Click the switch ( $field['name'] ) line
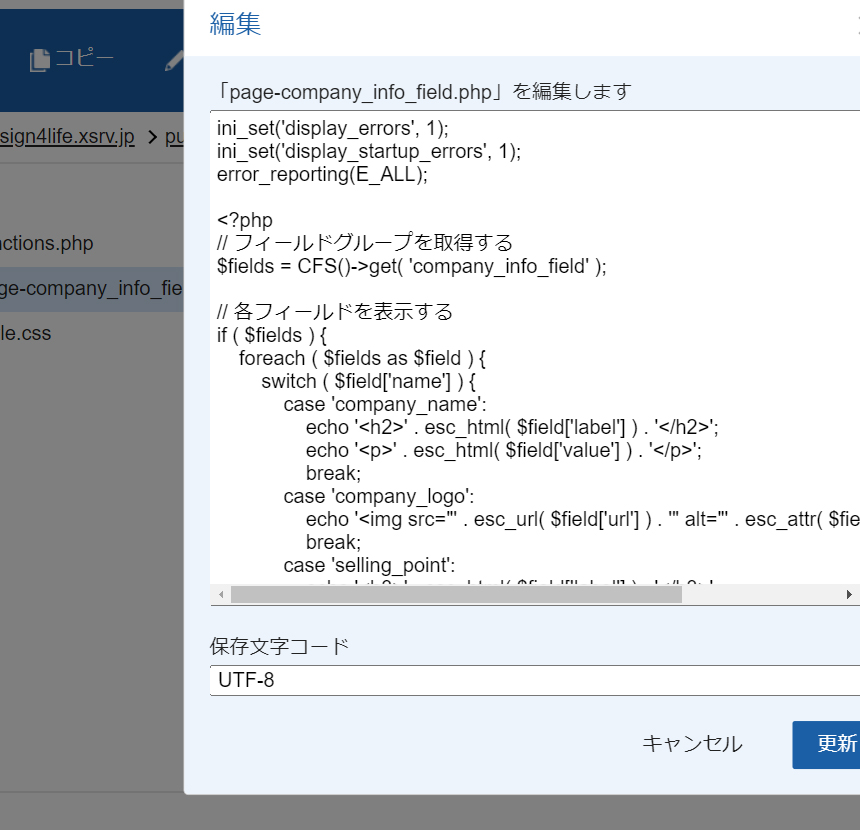860x830 pixels. pos(369,381)
